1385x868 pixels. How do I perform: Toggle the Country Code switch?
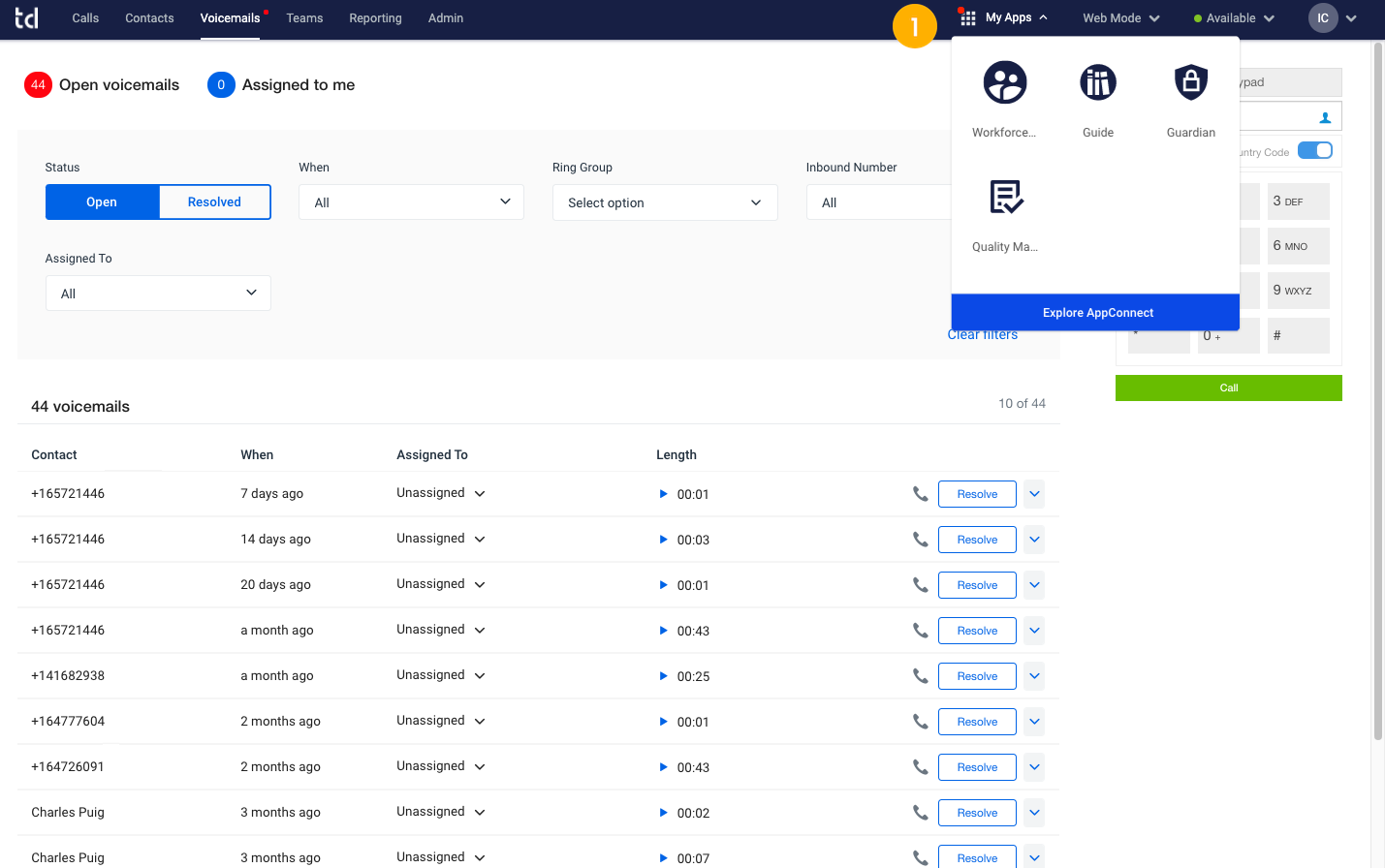click(1315, 150)
